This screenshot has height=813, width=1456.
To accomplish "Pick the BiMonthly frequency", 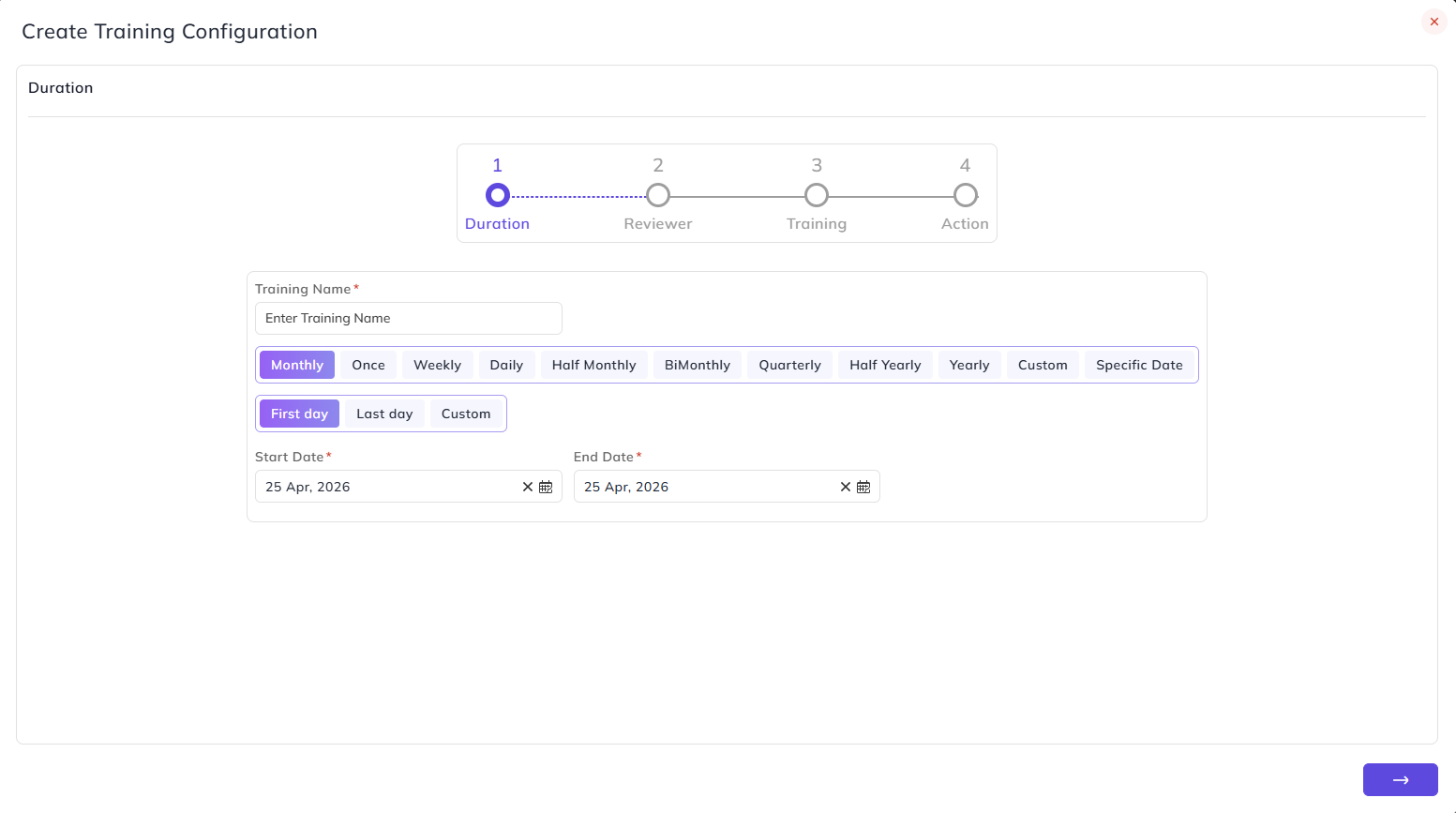I will 698,365.
